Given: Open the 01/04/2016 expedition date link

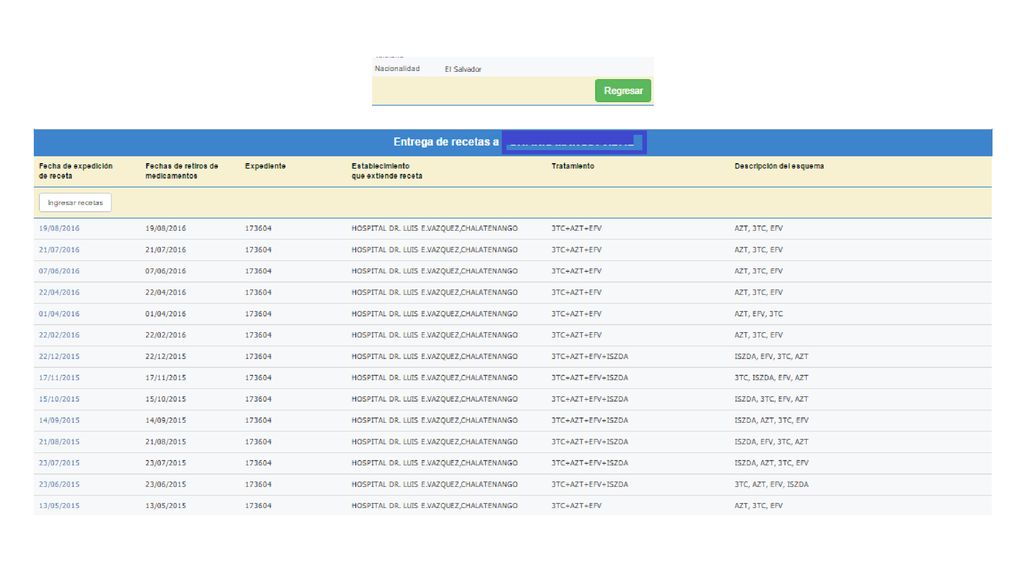Looking at the screenshot, I should pyautogui.click(x=59, y=314).
